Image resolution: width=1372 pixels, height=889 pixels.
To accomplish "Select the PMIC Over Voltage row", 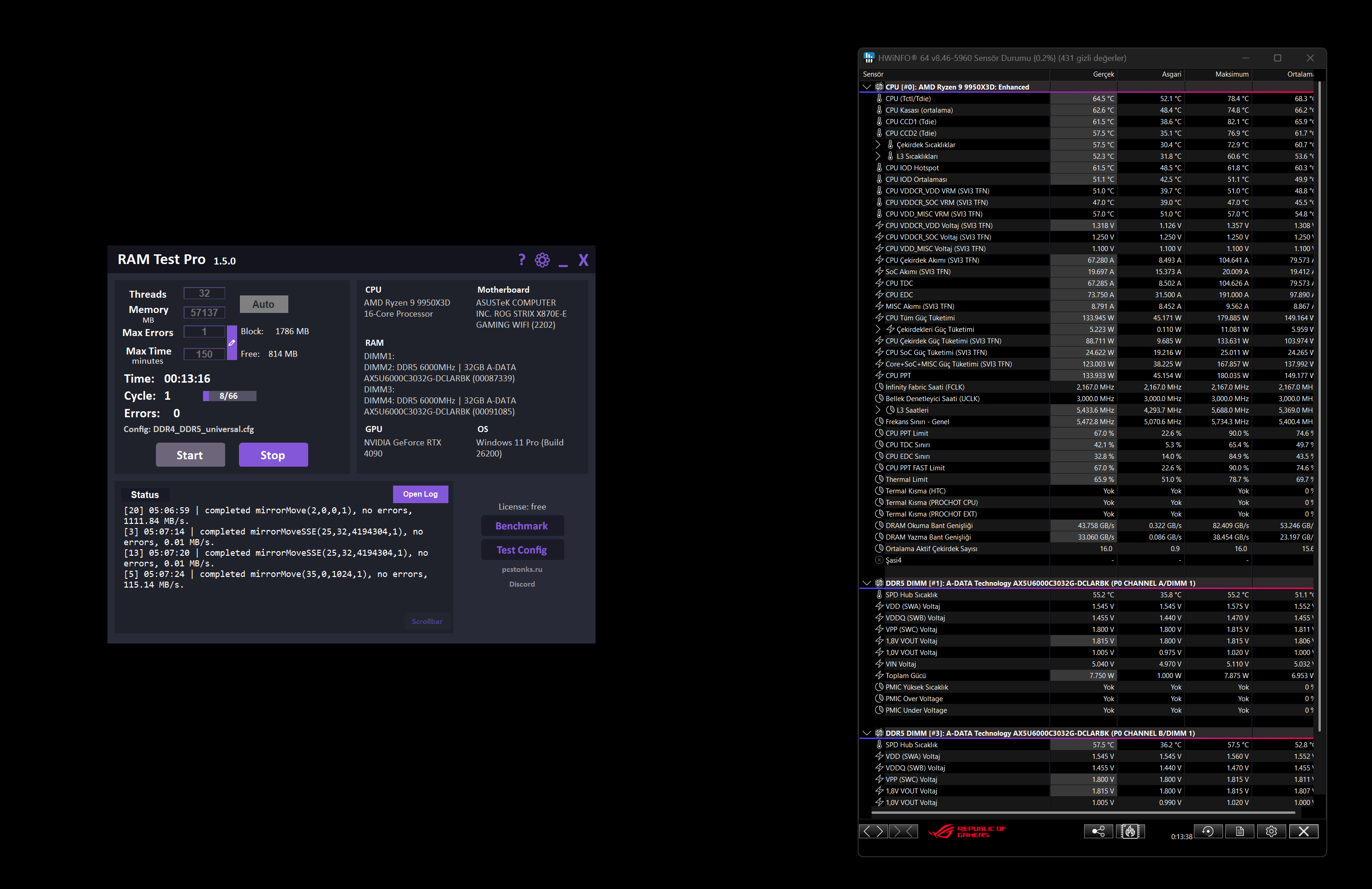I will click(1086, 699).
